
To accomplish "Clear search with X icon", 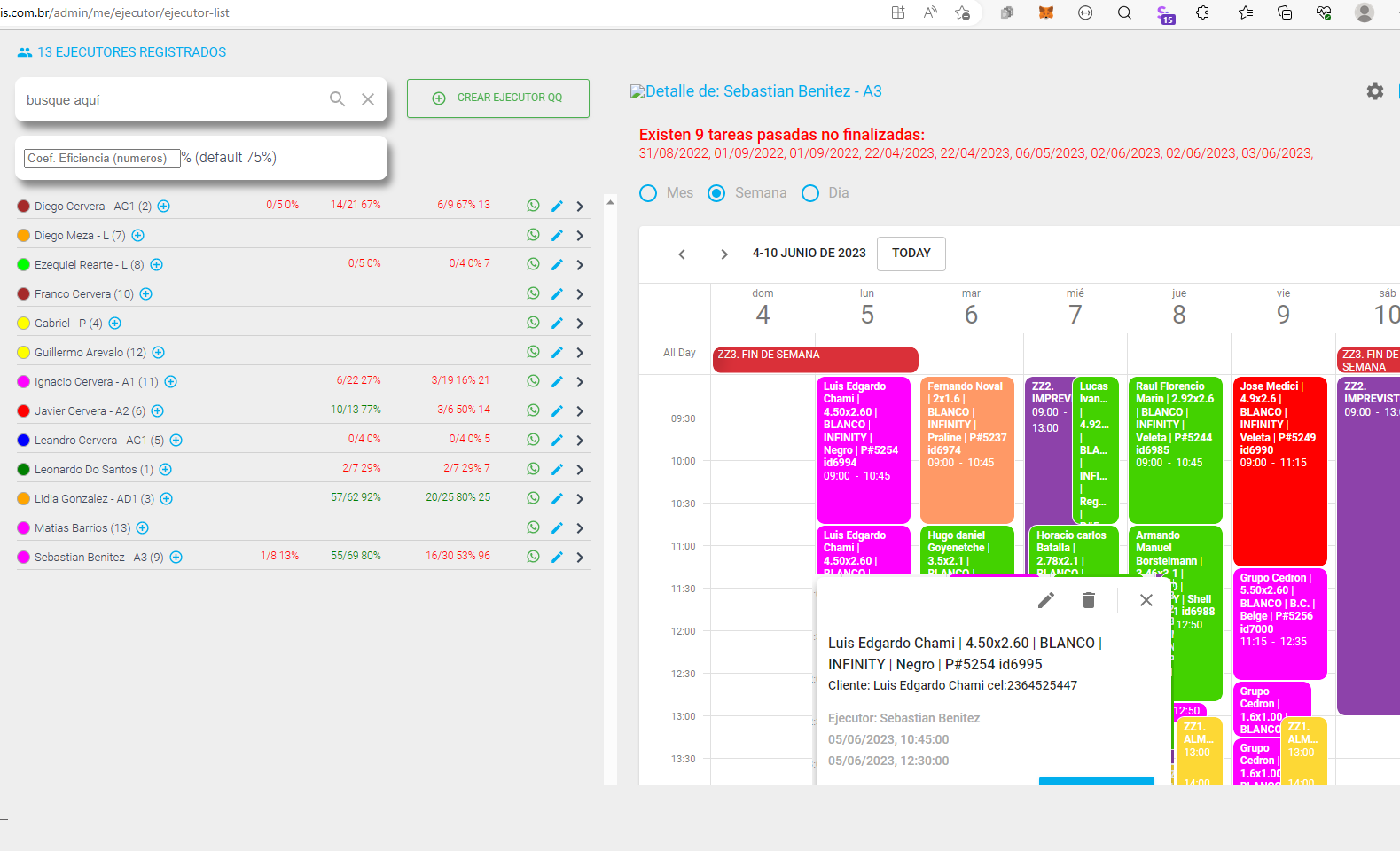I will pos(368,99).
